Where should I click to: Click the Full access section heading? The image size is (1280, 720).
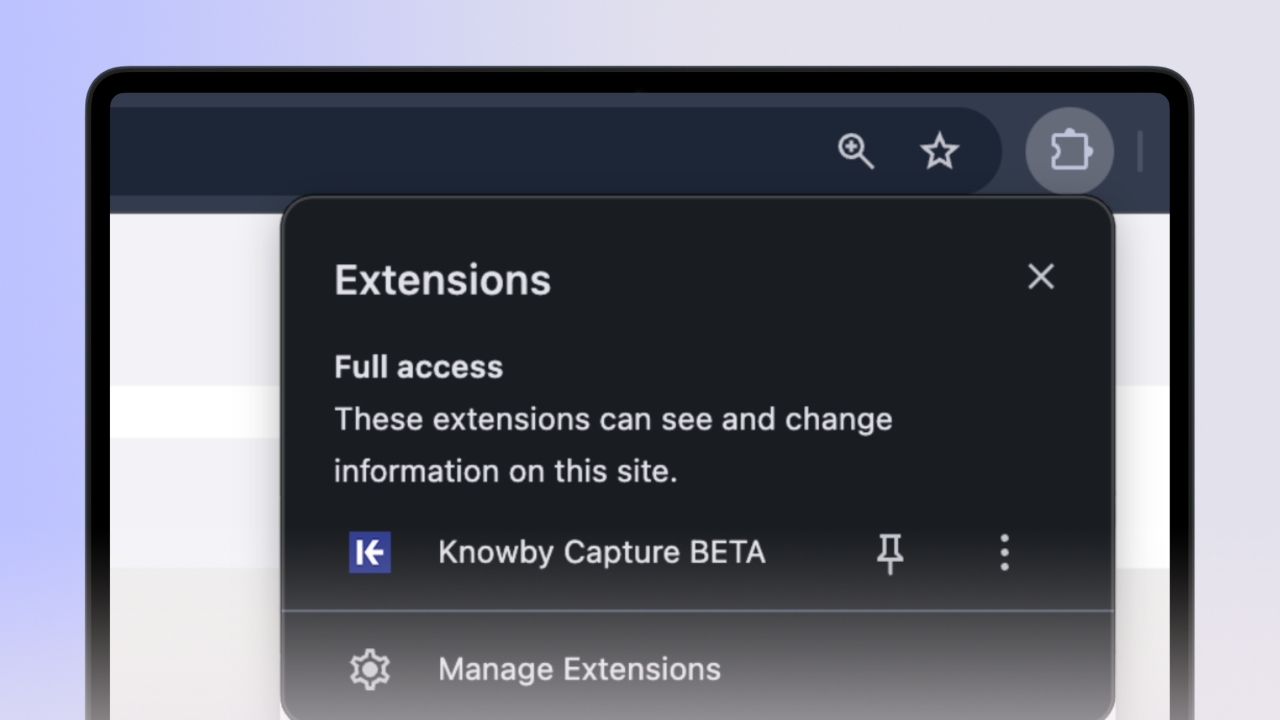click(x=418, y=367)
